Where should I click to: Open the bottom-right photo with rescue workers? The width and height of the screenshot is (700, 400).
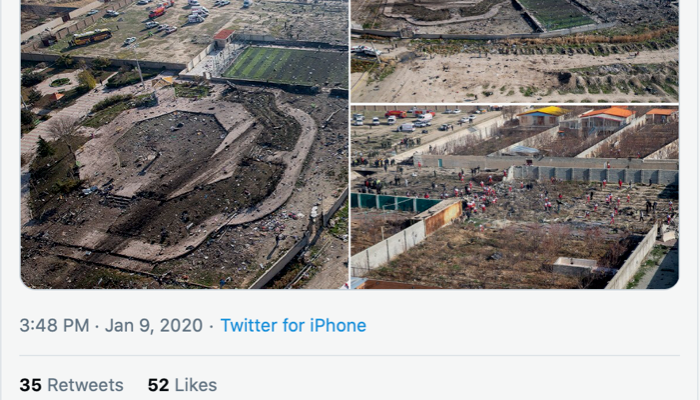pos(515,197)
